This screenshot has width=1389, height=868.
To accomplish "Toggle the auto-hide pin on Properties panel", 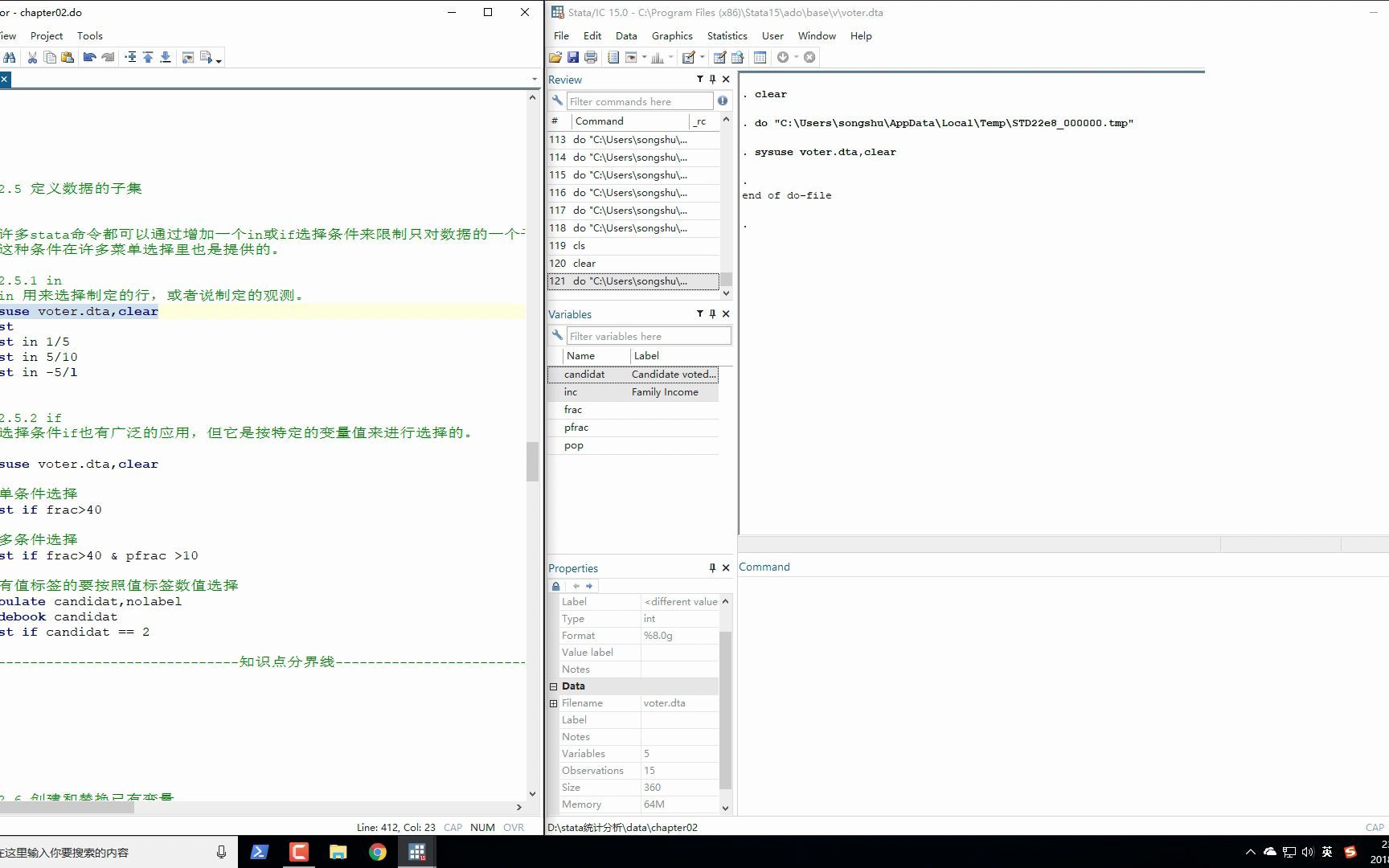I will (x=712, y=567).
